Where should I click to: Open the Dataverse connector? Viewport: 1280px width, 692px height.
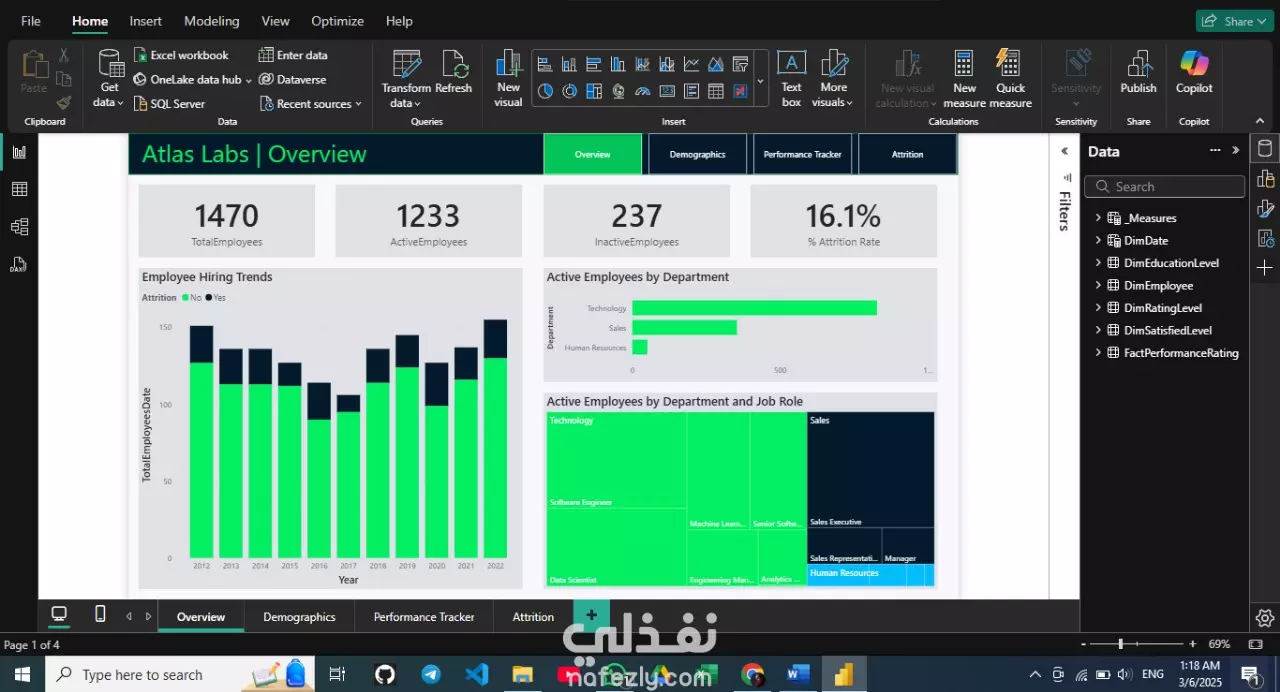(x=292, y=79)
